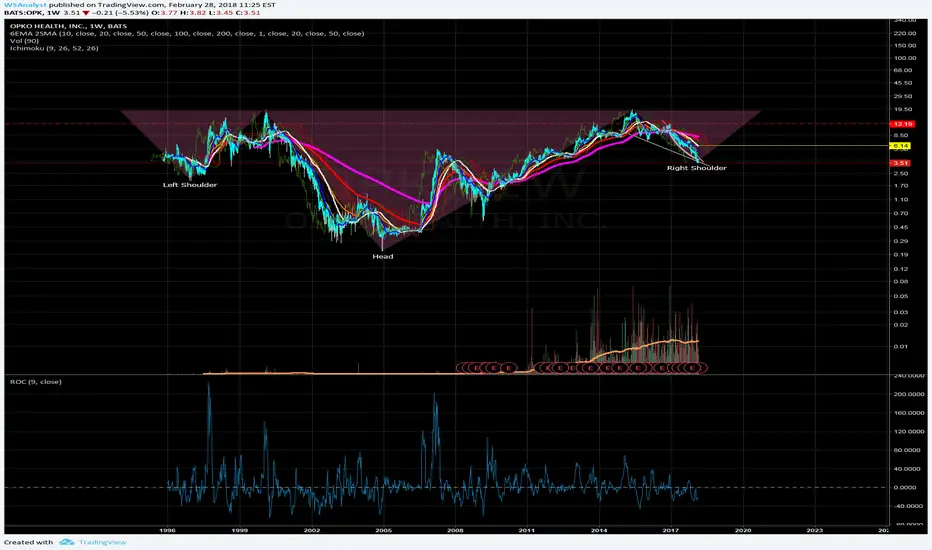Click the red down-arrow price change icon

click(86, 12)
